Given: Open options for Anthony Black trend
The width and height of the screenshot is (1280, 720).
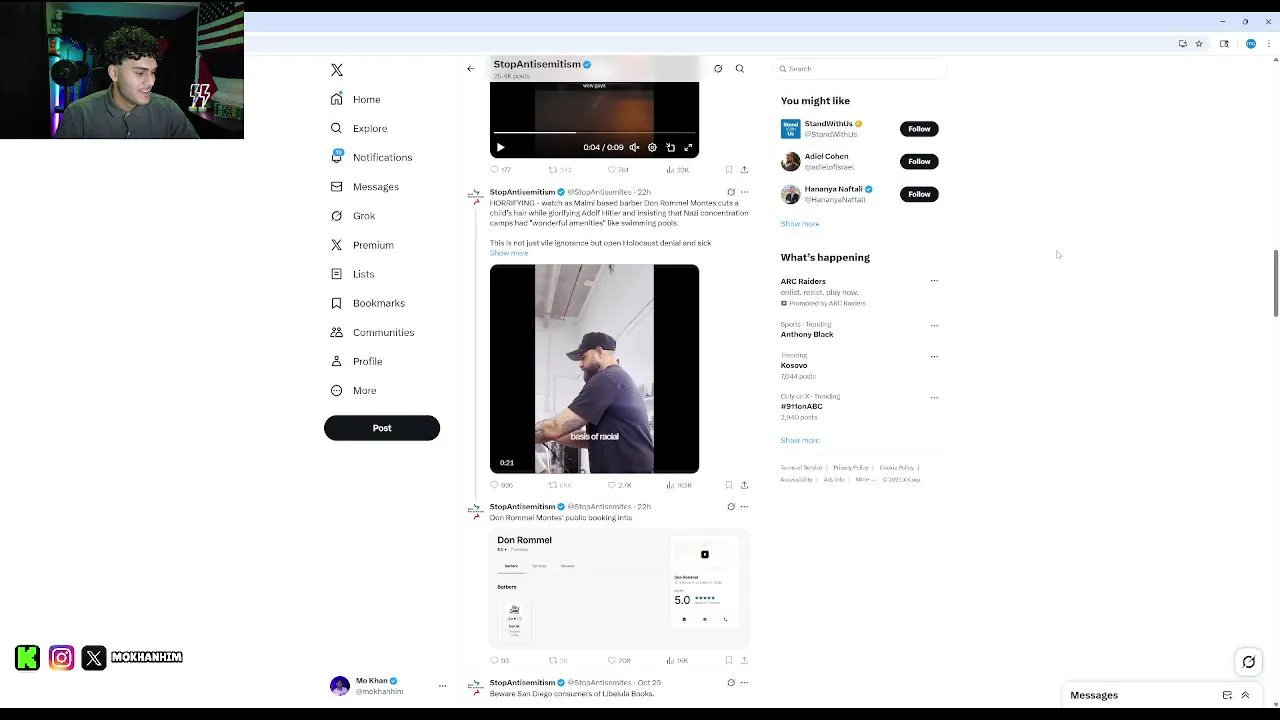Looking at the screenshot, I should click(934, 325).
